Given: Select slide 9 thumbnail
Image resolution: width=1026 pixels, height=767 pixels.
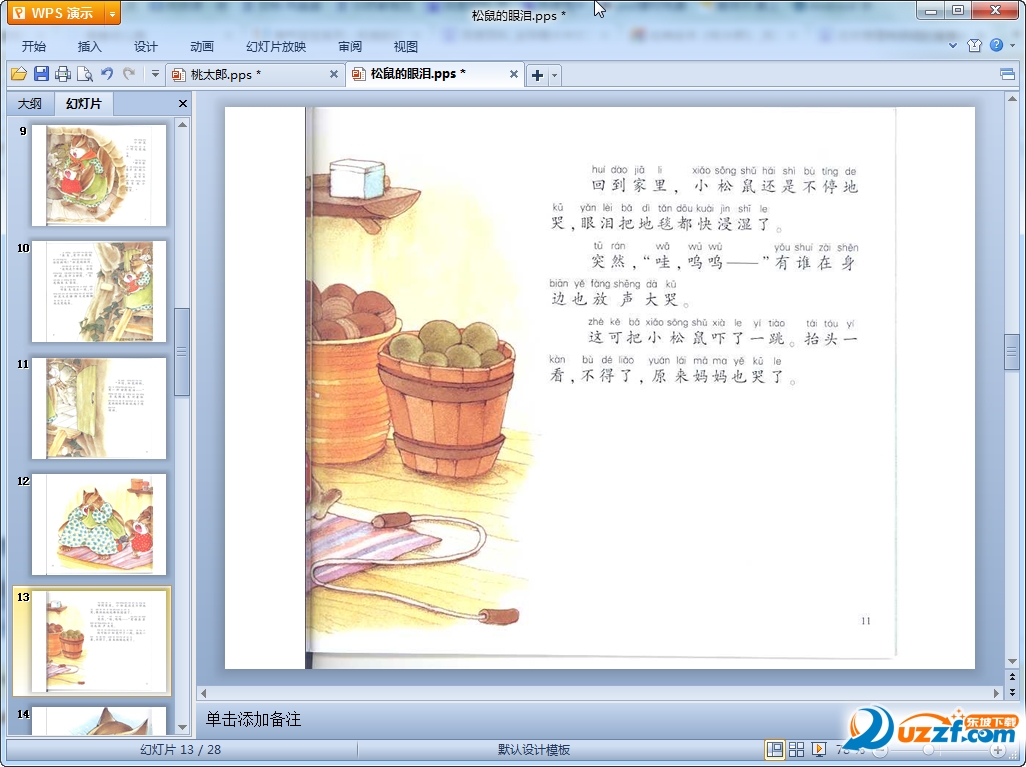Looking at the screenshot, I should point(99,175).
